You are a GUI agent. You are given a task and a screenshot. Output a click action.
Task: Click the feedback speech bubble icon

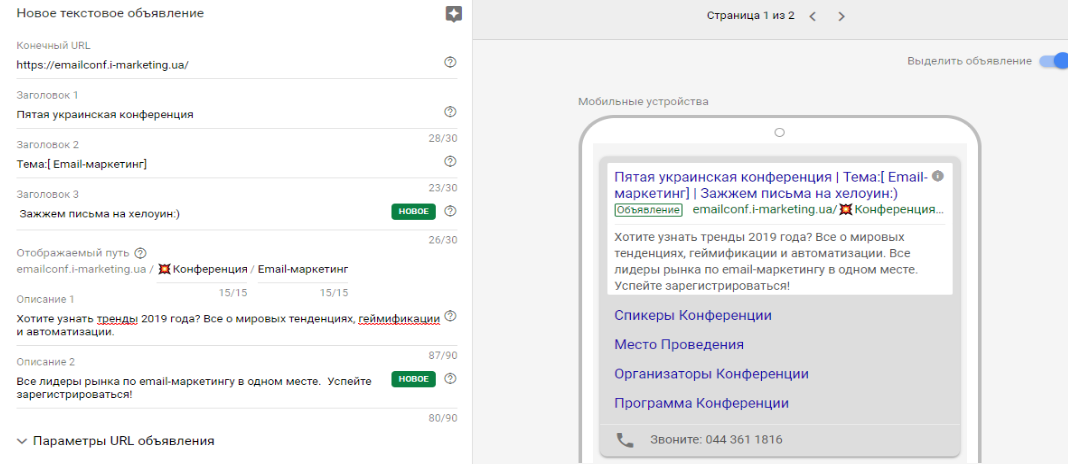pos(454,14)
